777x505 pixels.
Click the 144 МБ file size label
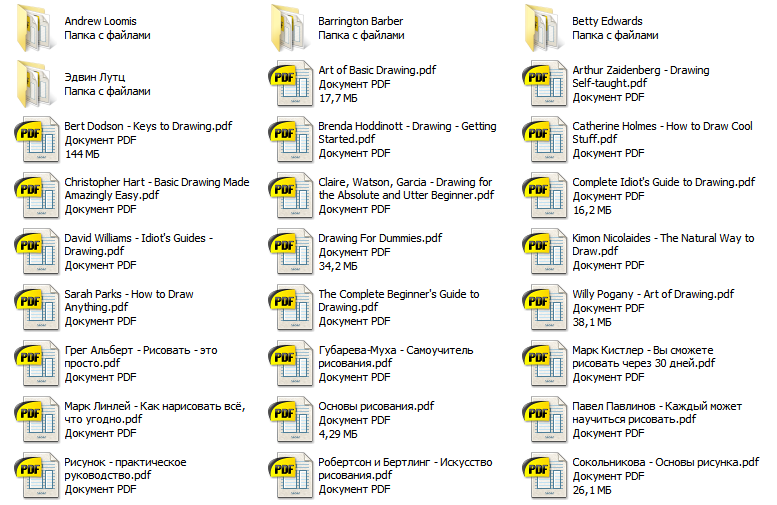(82, 154)
